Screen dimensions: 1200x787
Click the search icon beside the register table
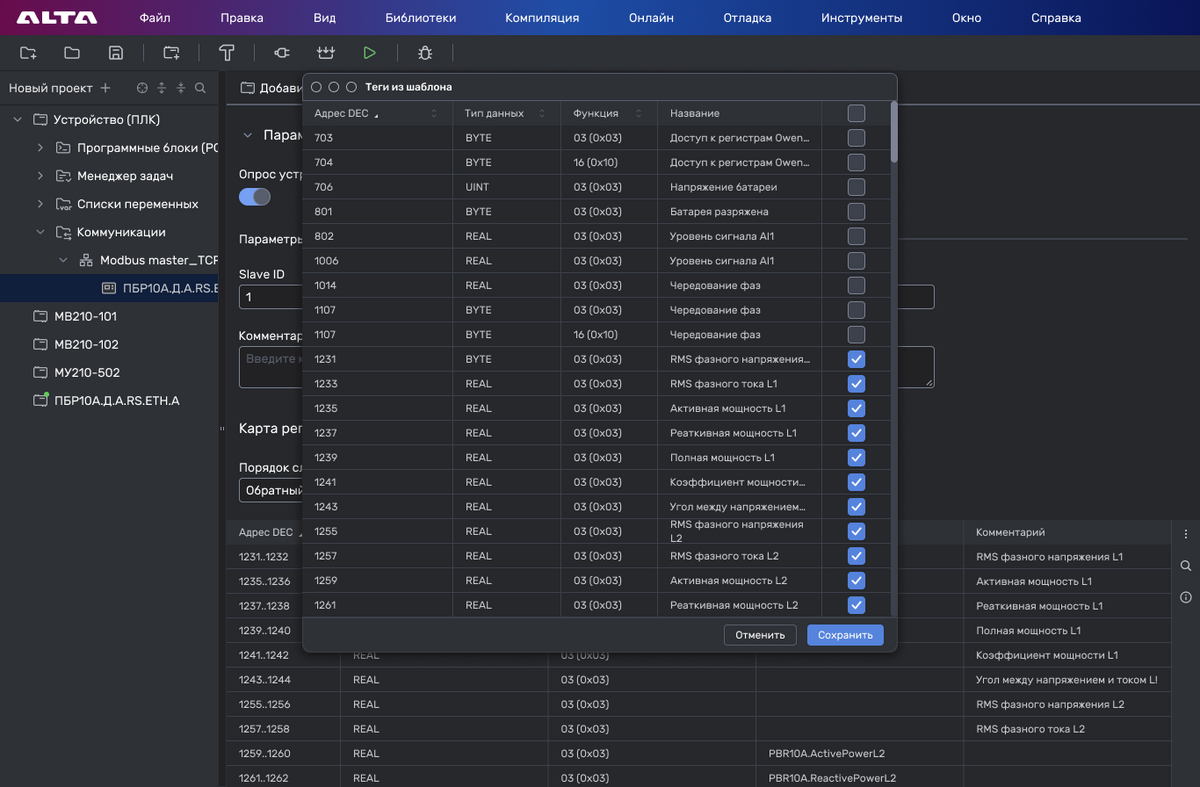click(x=1186, y=566)
